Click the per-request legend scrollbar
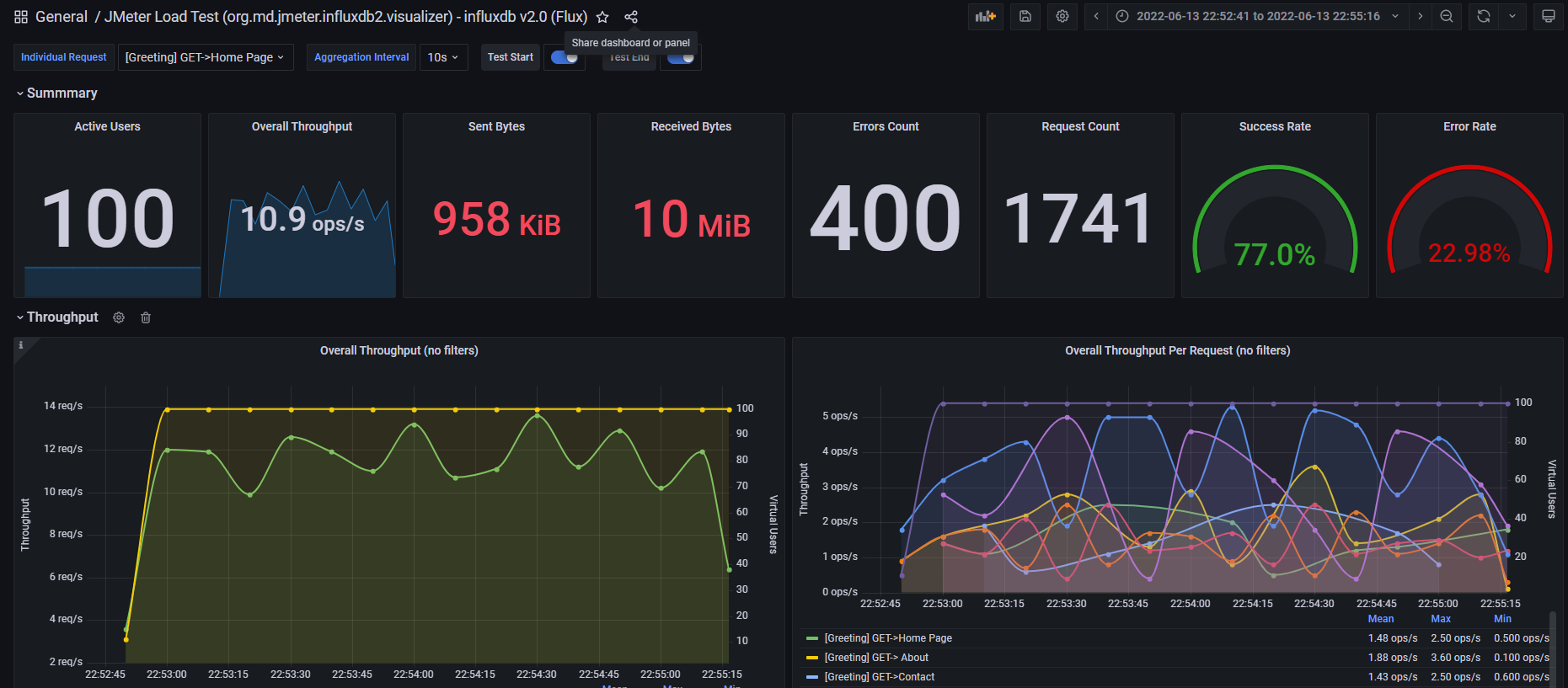Viewport: 1568px width, 688px height. pyautogui.click(x=1553, y=648)
